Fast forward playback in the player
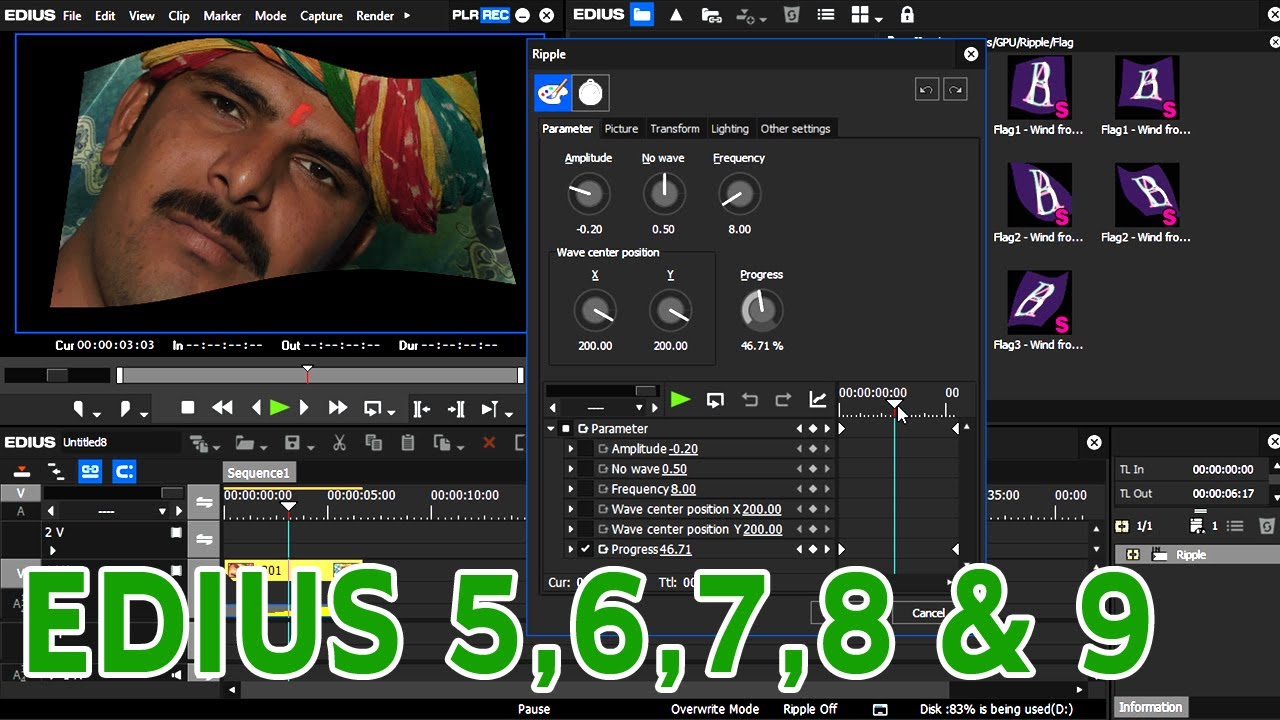This screenshot has height=720, width=1280. click(x=338, y=408)
